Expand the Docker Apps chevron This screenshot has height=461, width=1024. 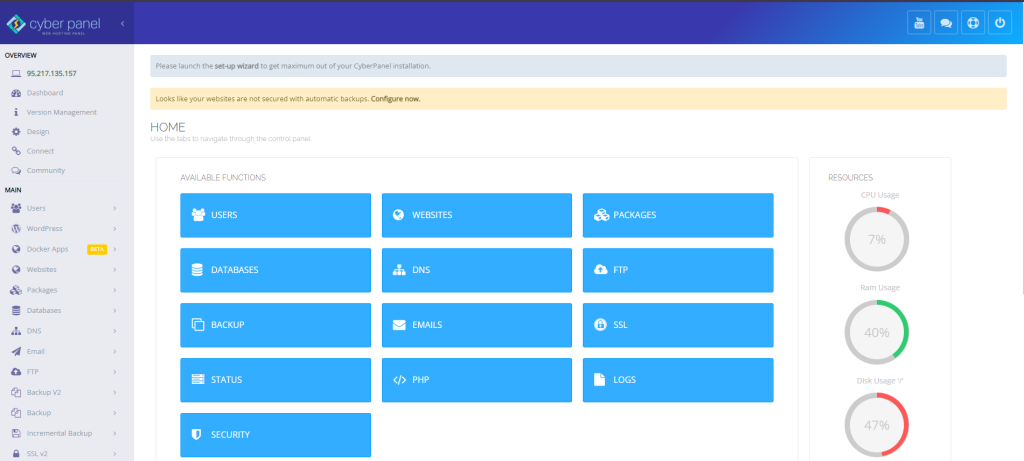coord(114,249)
